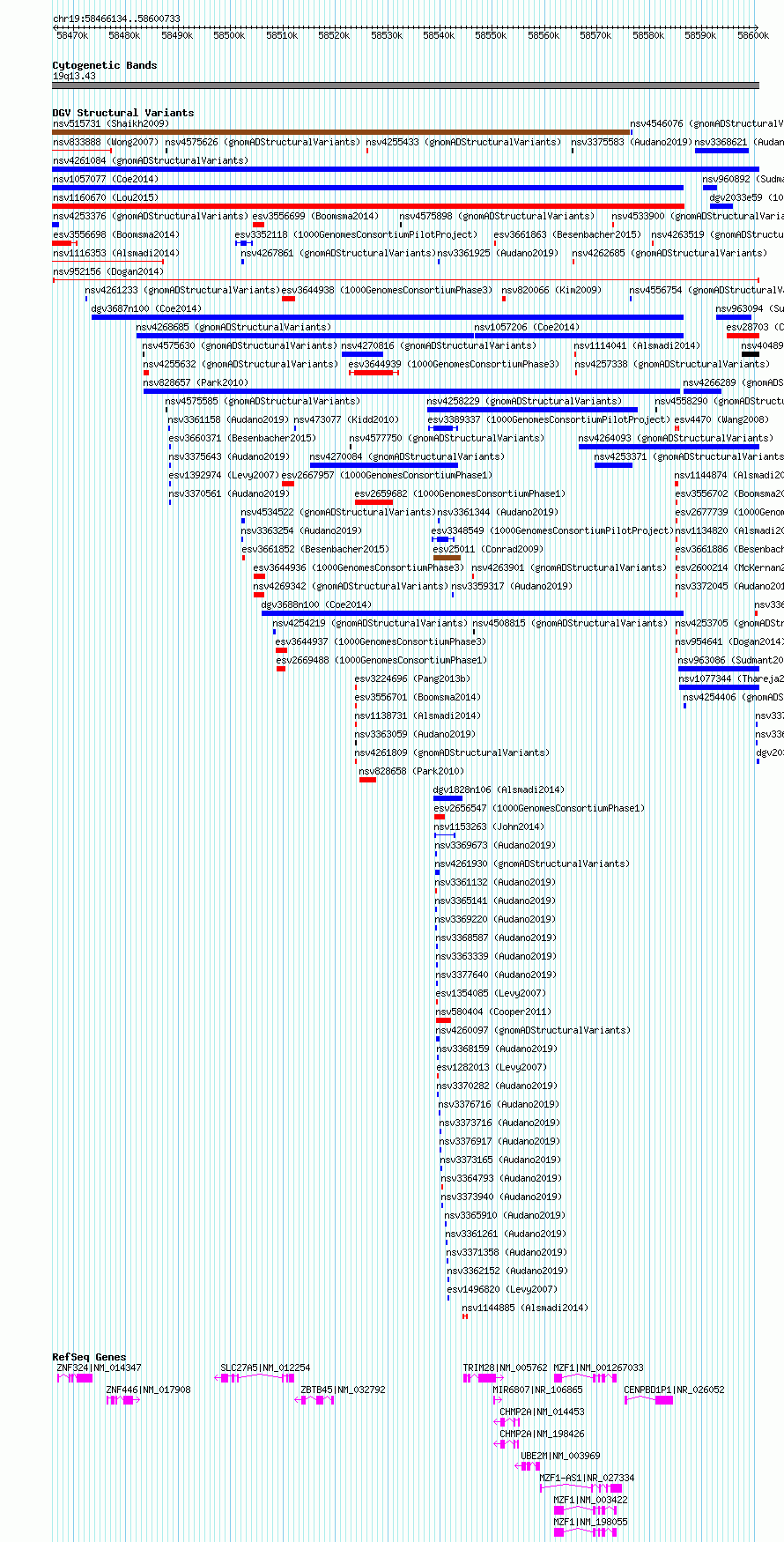
Task: Select the blue nsv4258229 variant bar
Action: (532, 410)
